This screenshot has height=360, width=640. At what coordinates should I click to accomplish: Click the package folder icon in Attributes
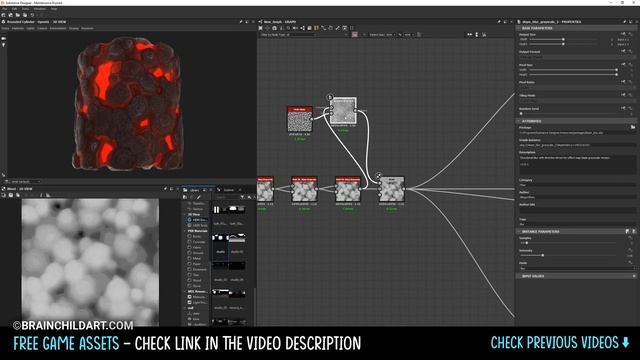pyautogui.click(x=633, y=127)
